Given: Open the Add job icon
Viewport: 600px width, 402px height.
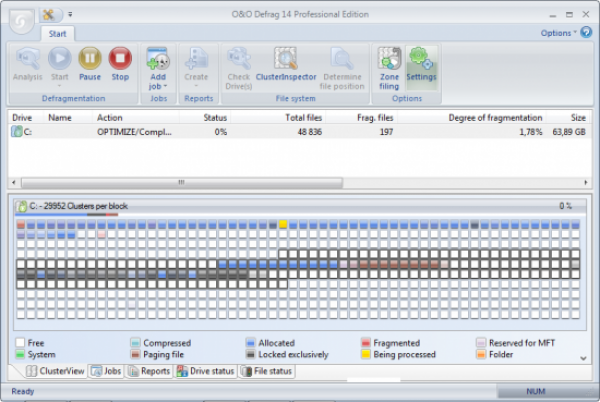Looking at the screenshot, I should click(x=158, y=59).
